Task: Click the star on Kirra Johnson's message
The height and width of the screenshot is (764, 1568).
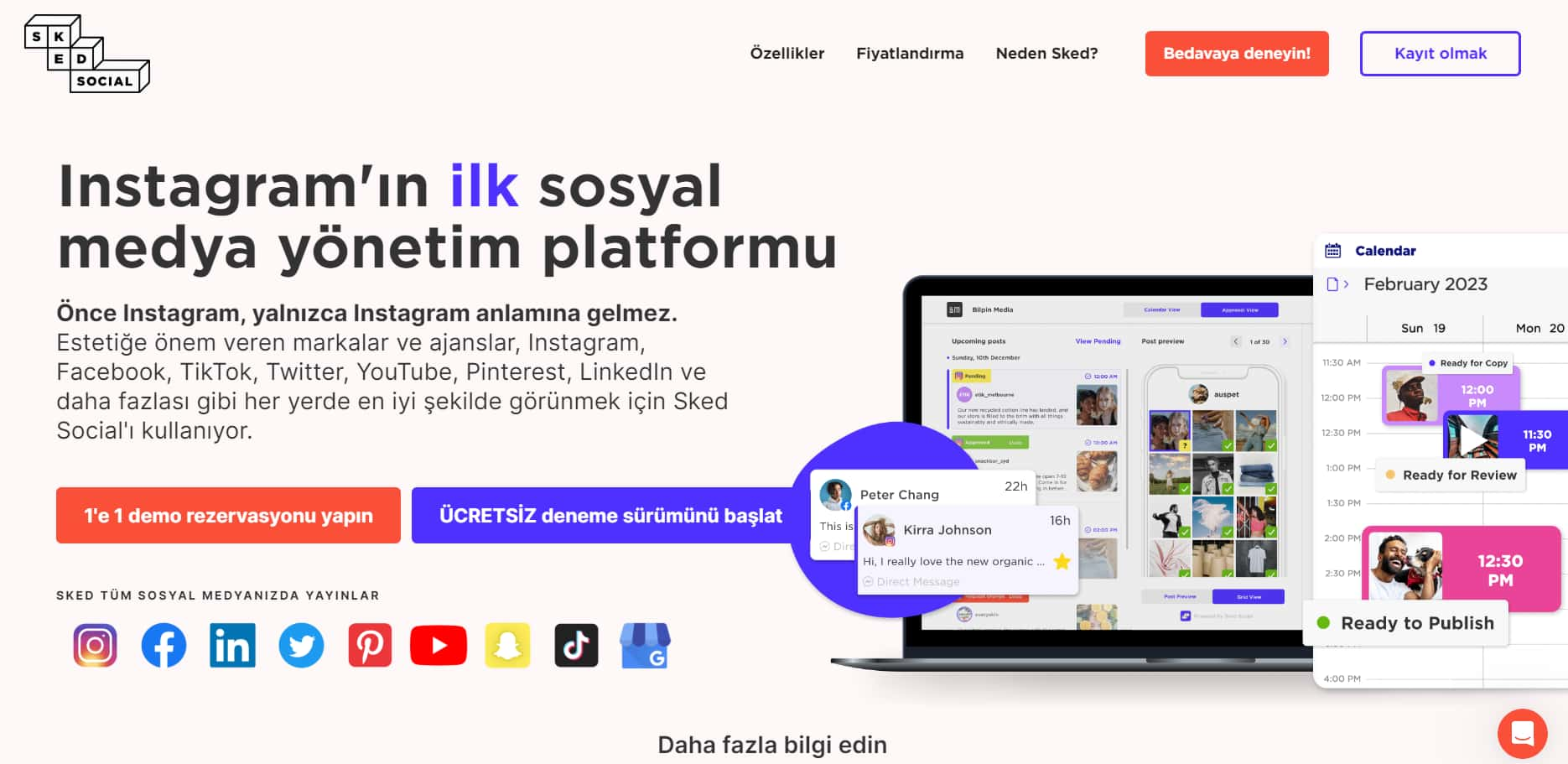Action: pos(1062,562)
